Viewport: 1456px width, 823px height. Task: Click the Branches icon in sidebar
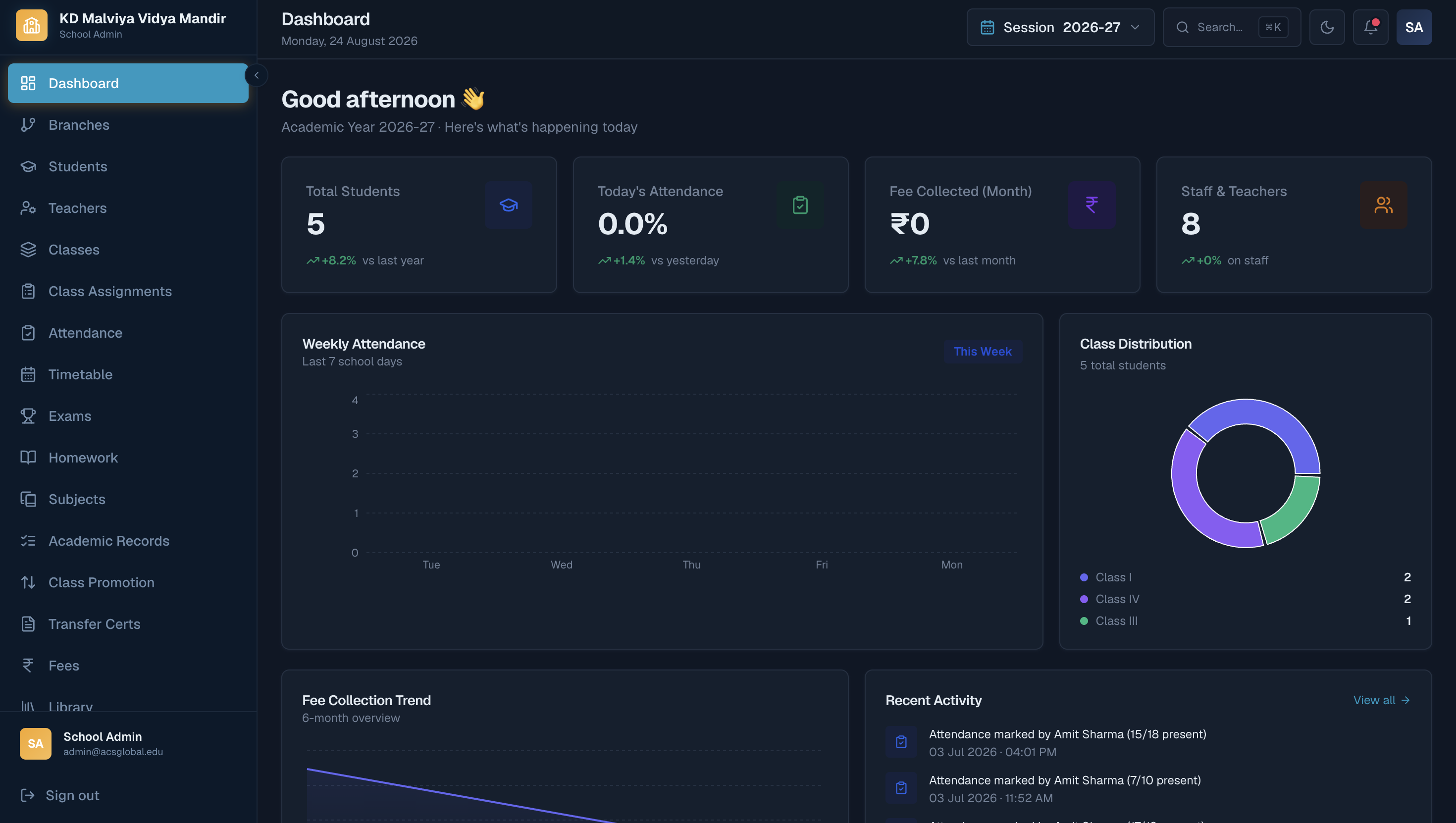28,125
